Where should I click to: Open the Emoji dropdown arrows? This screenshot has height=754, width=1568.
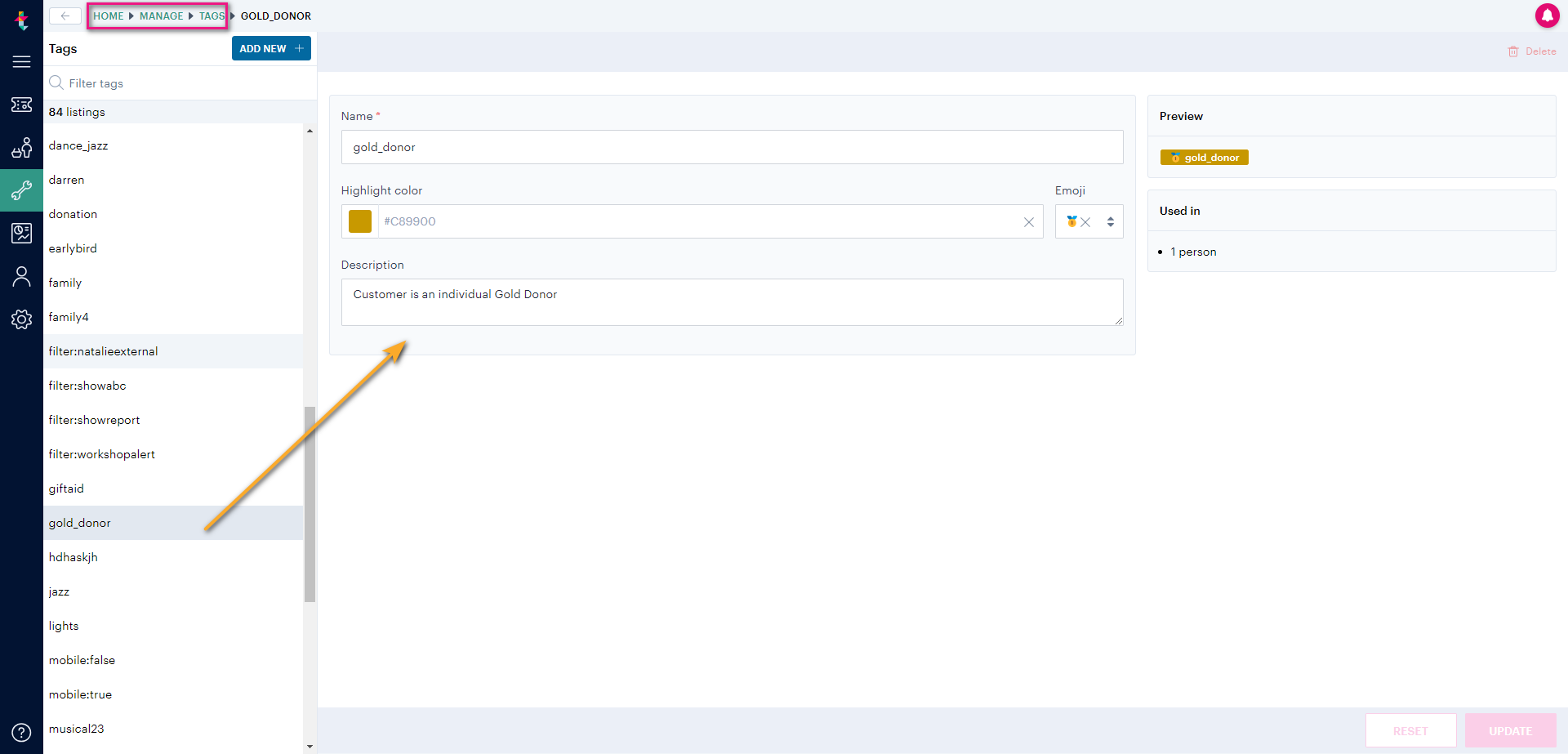(x=1110, y=222)
